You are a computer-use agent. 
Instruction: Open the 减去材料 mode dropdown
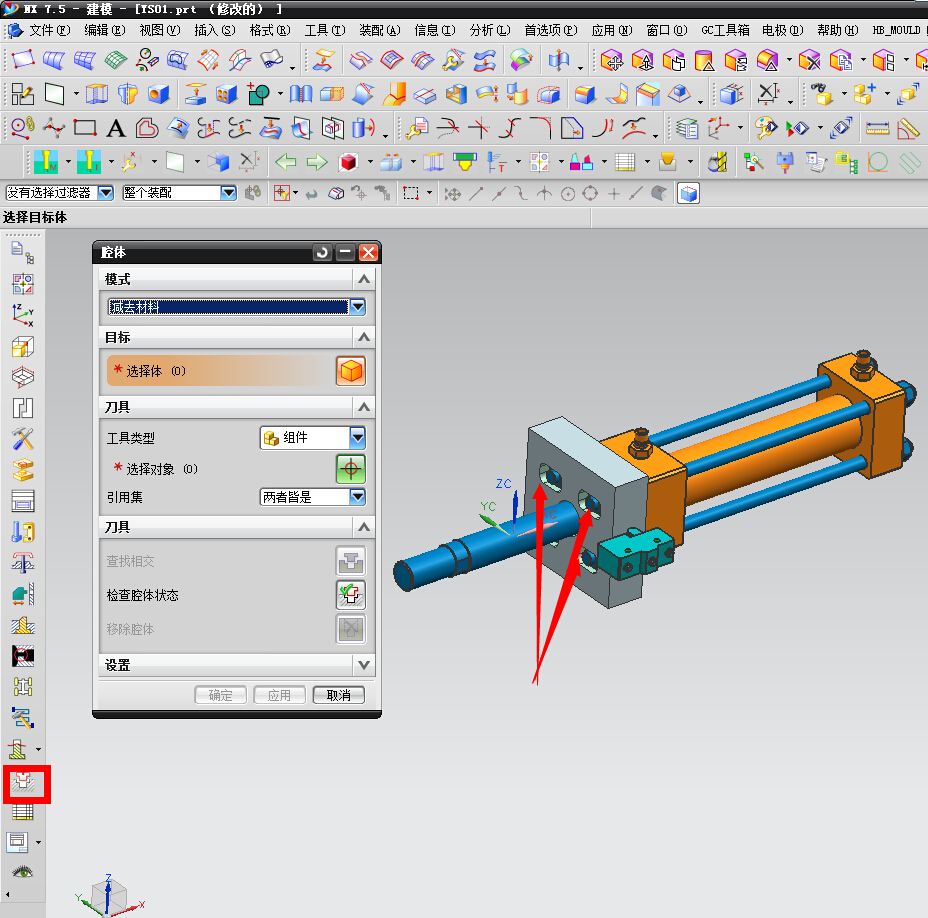click(357, 307)
